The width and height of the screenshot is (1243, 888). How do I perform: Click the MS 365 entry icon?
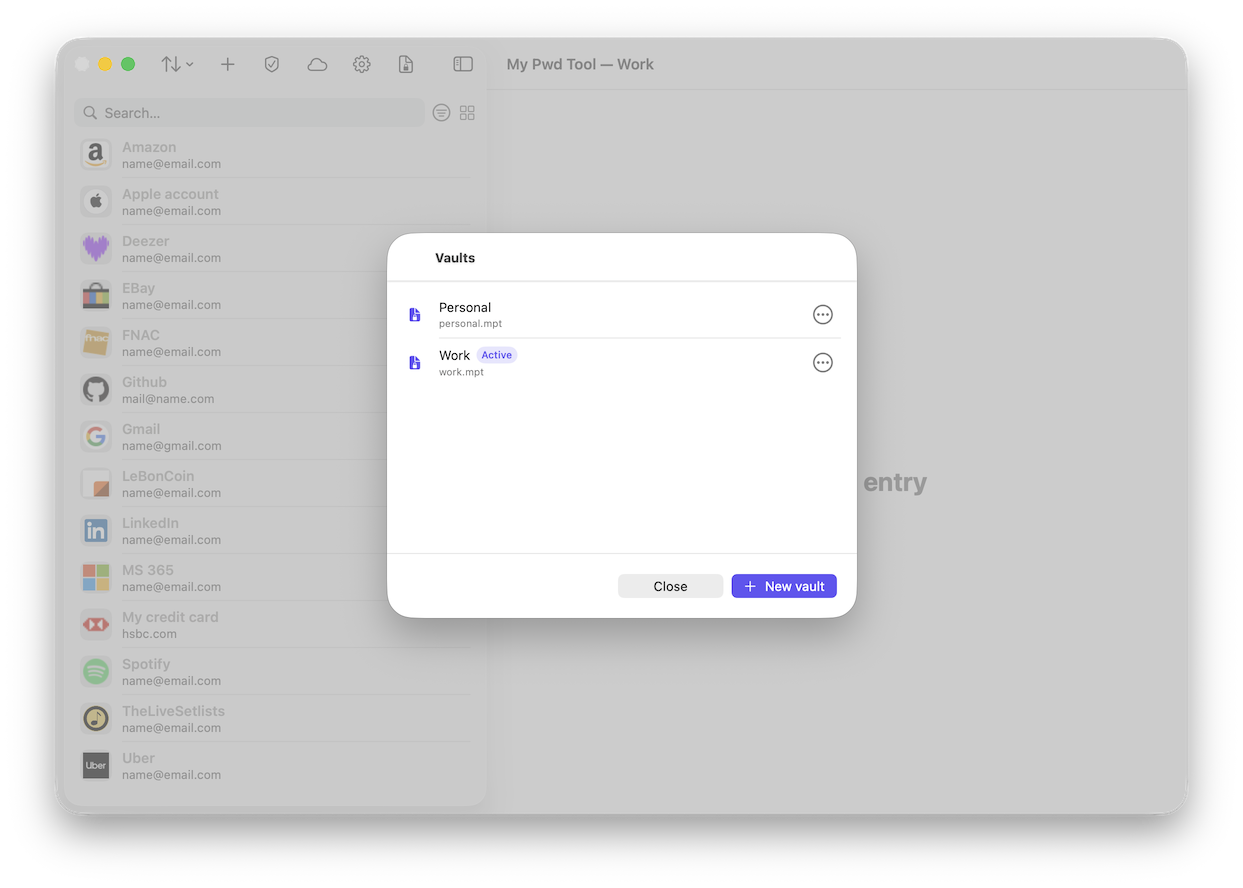[x=96, y=578]
